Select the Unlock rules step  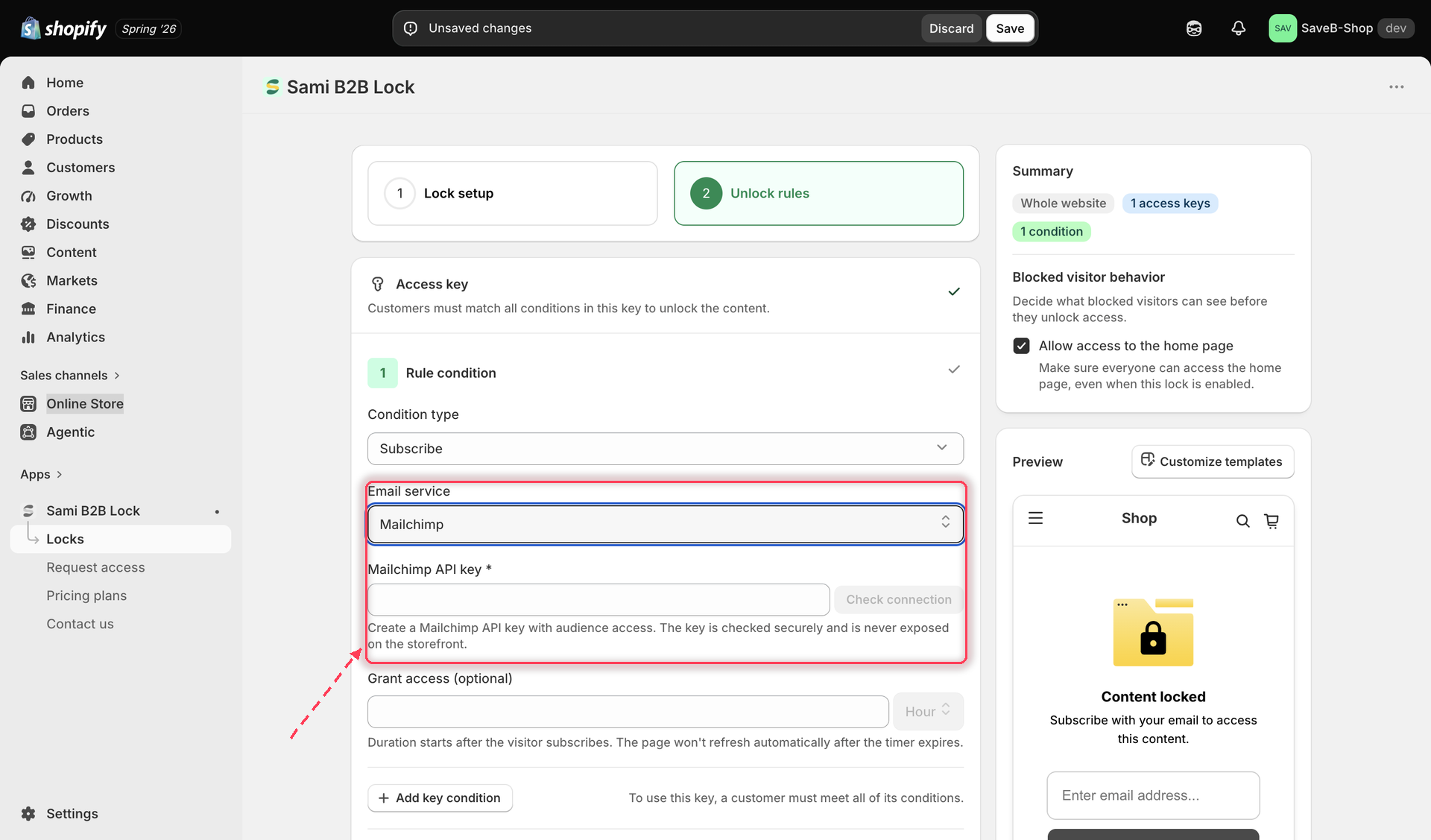pos(818,194)
